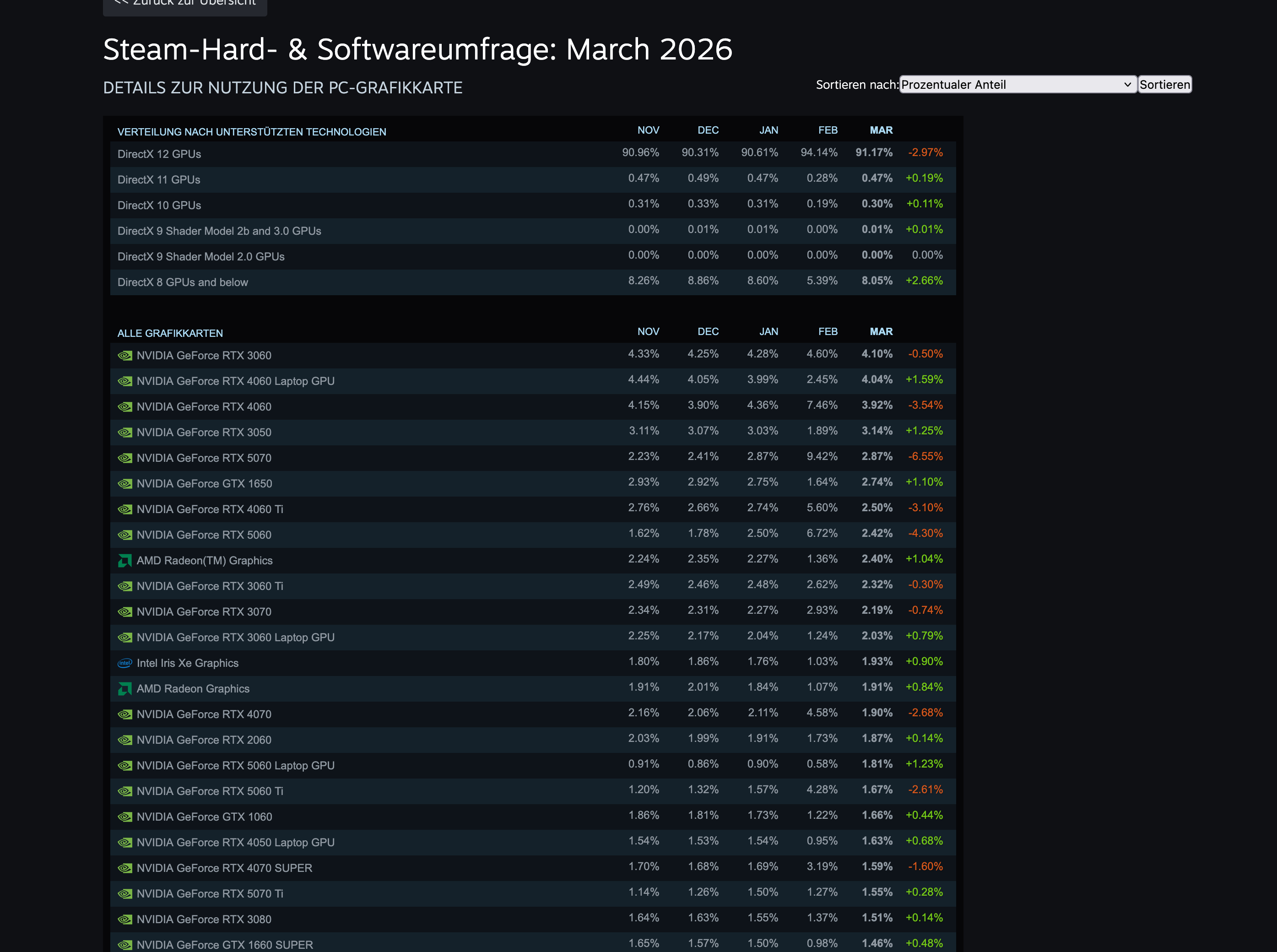Select the NVIDIA icon beside RTX 5070 Ti

124,894
